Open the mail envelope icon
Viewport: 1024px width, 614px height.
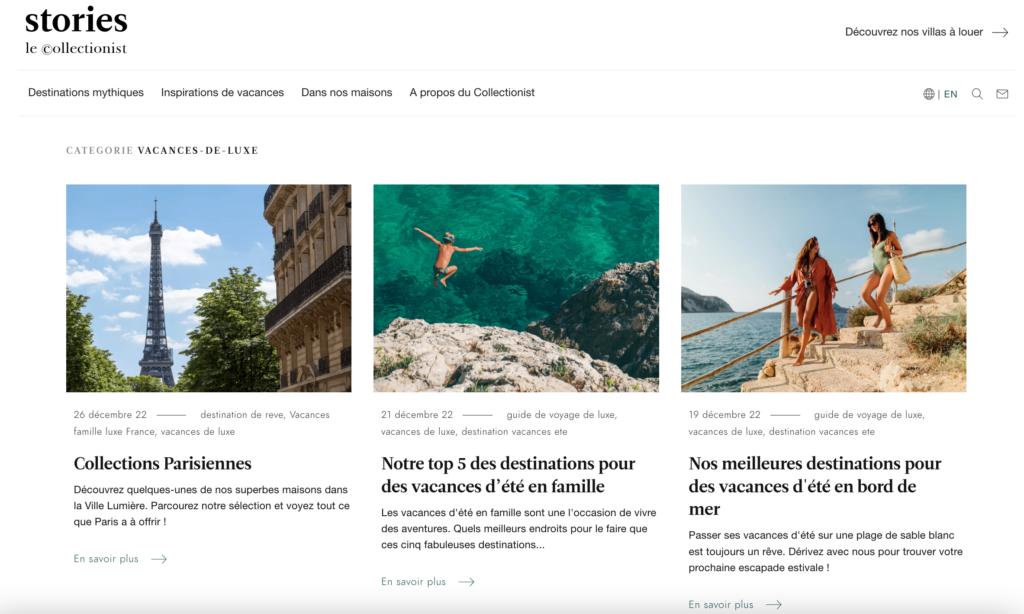click(x=1002, y=93)
